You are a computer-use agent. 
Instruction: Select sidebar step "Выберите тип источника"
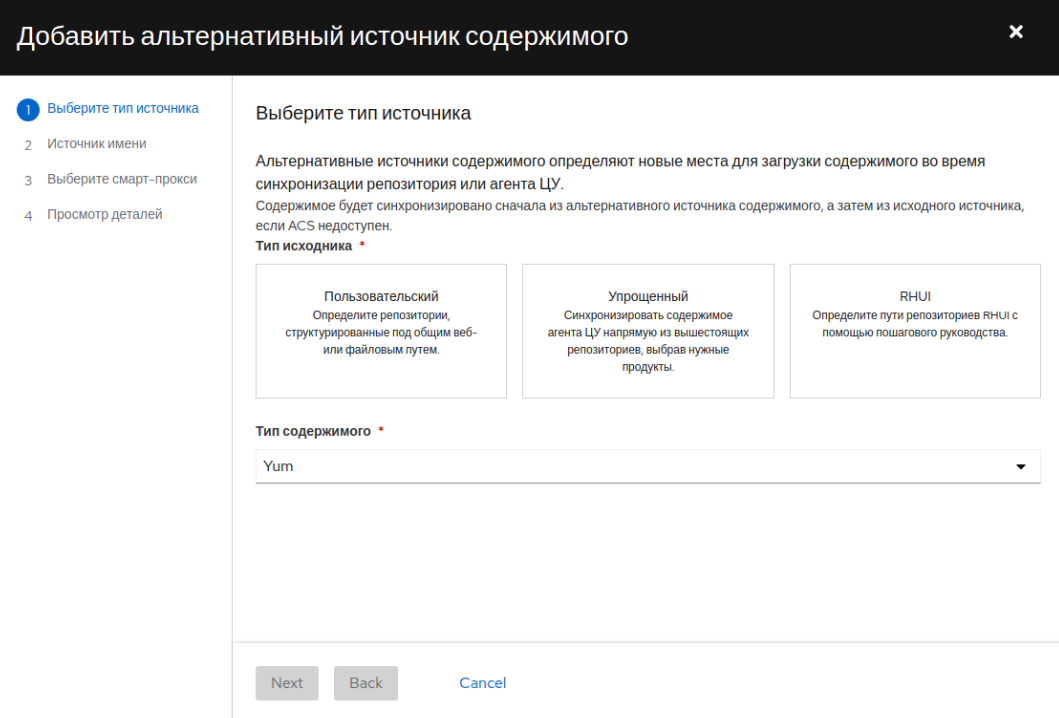[122, 109]
